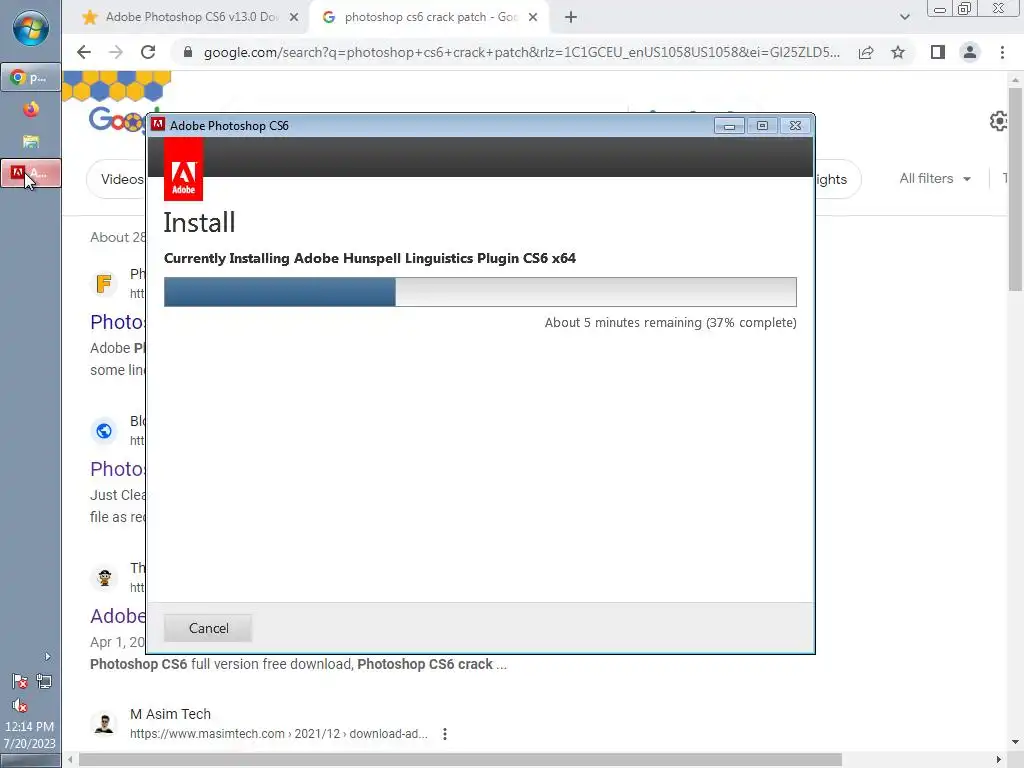
Task: Click the Install heading in the installer
Action: (199, 223)
